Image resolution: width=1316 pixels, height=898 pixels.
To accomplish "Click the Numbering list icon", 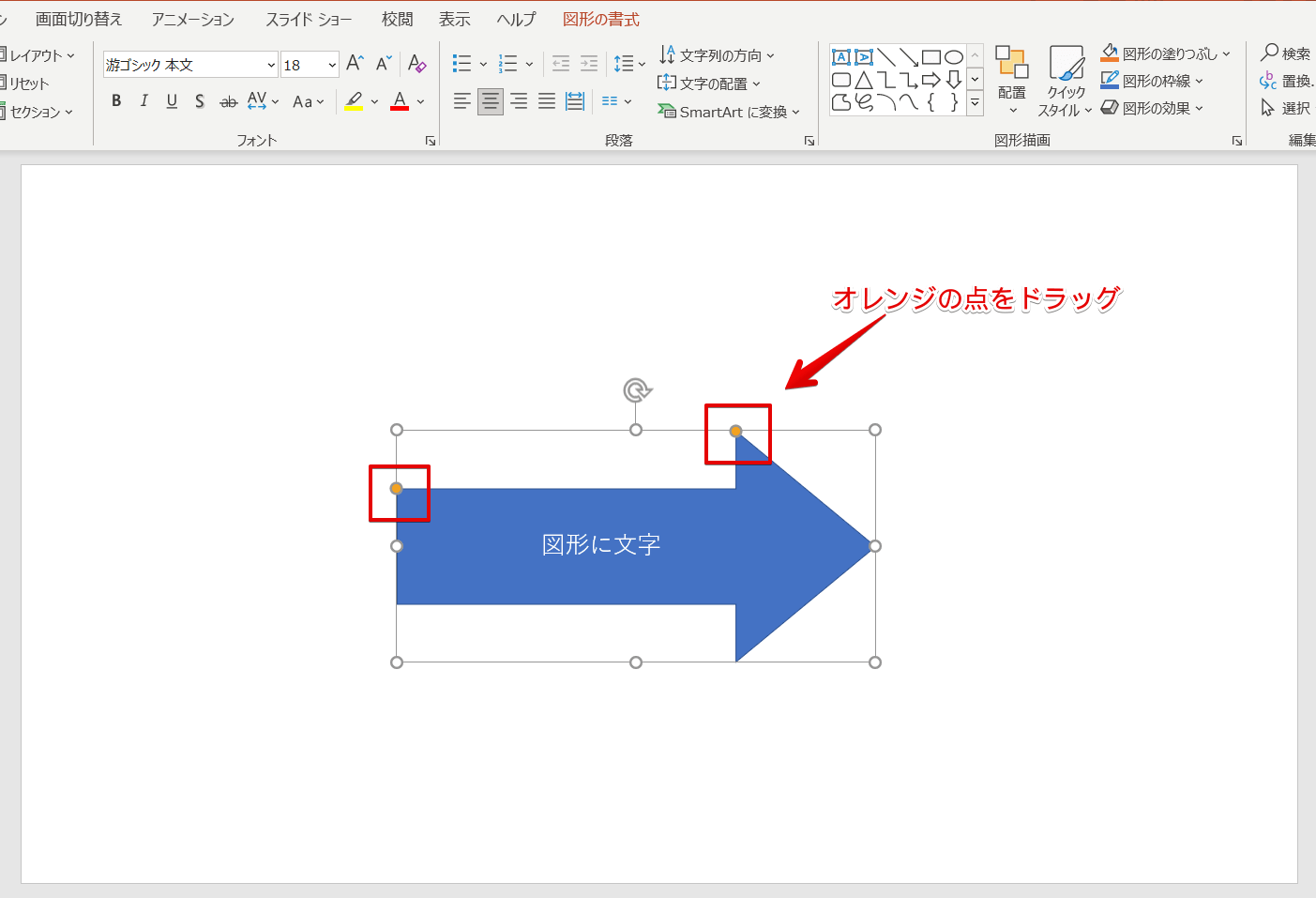I will 508,63.
